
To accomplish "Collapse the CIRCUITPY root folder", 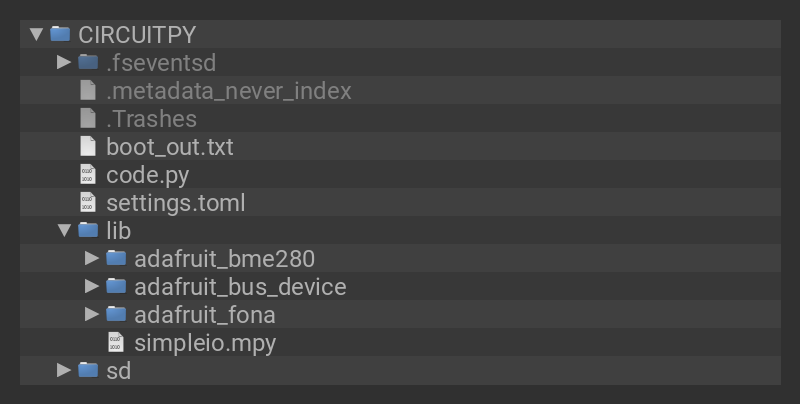I will pyautogui.click(x=37, y=34).
